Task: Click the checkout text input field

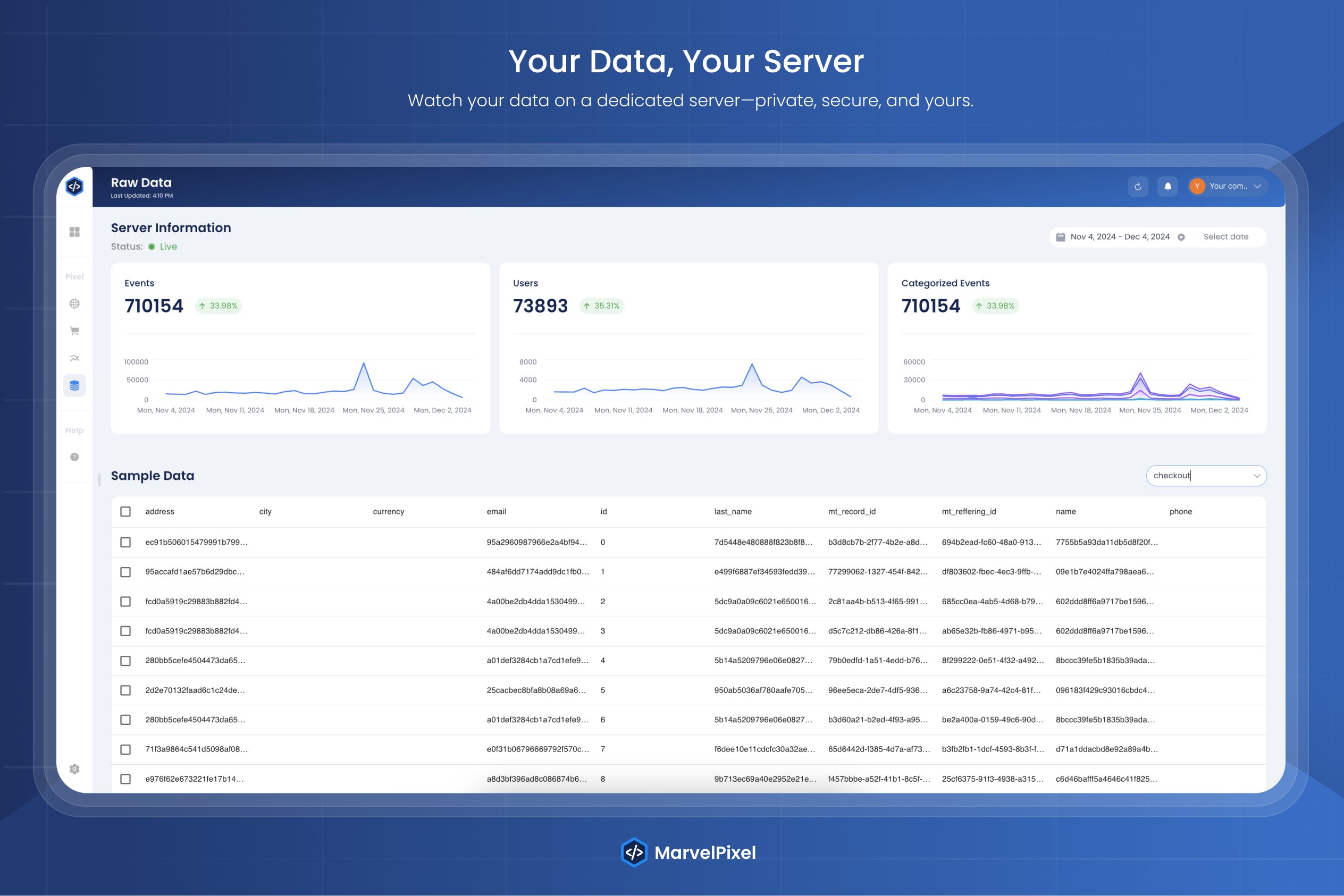Action: tap(1195, 476)
